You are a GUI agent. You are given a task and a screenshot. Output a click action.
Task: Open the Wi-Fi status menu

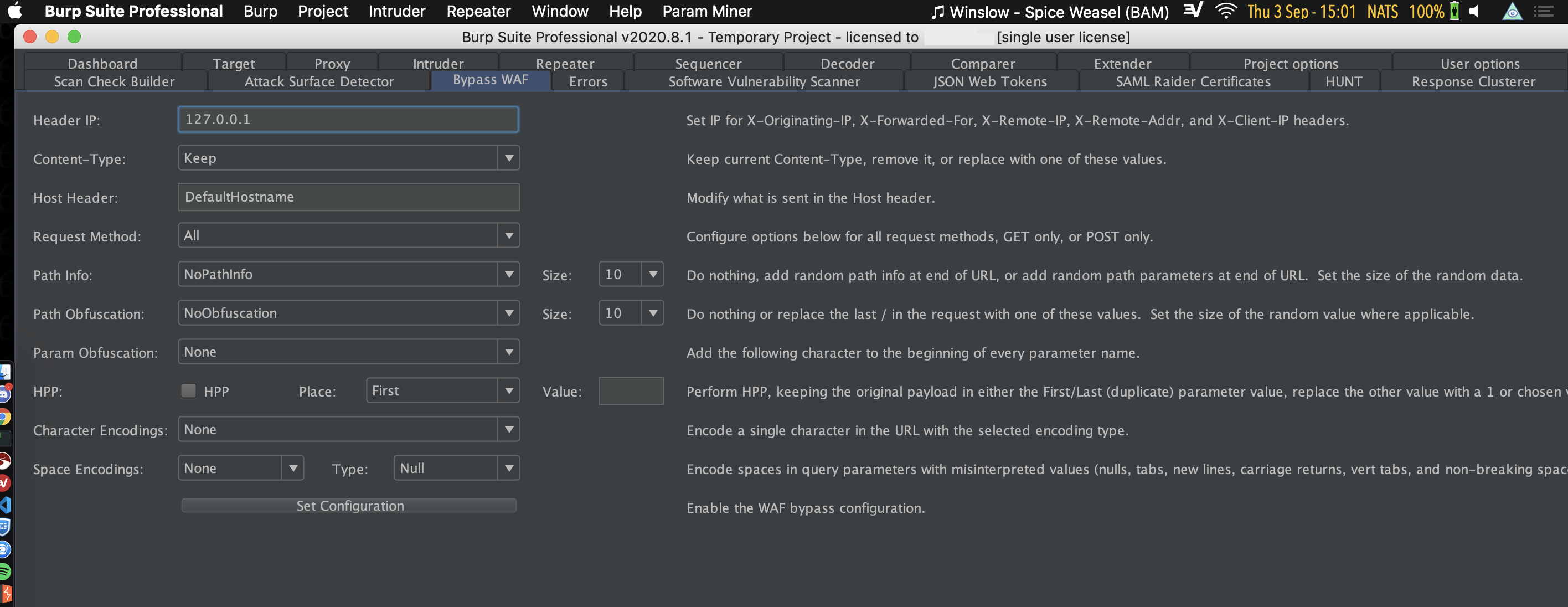(x=1226, y=11)
